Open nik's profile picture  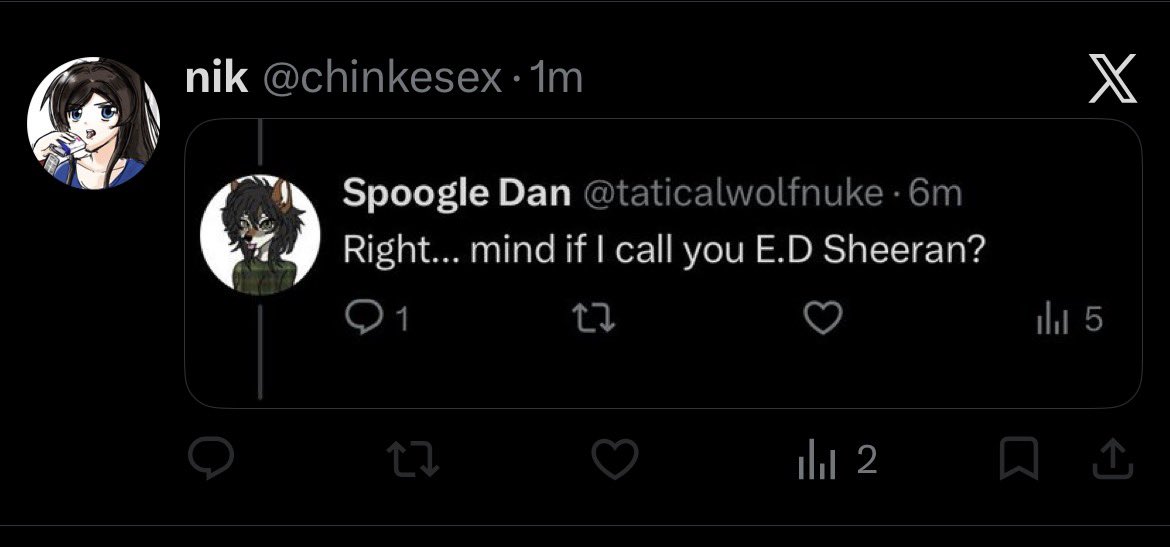coord(93,123)
